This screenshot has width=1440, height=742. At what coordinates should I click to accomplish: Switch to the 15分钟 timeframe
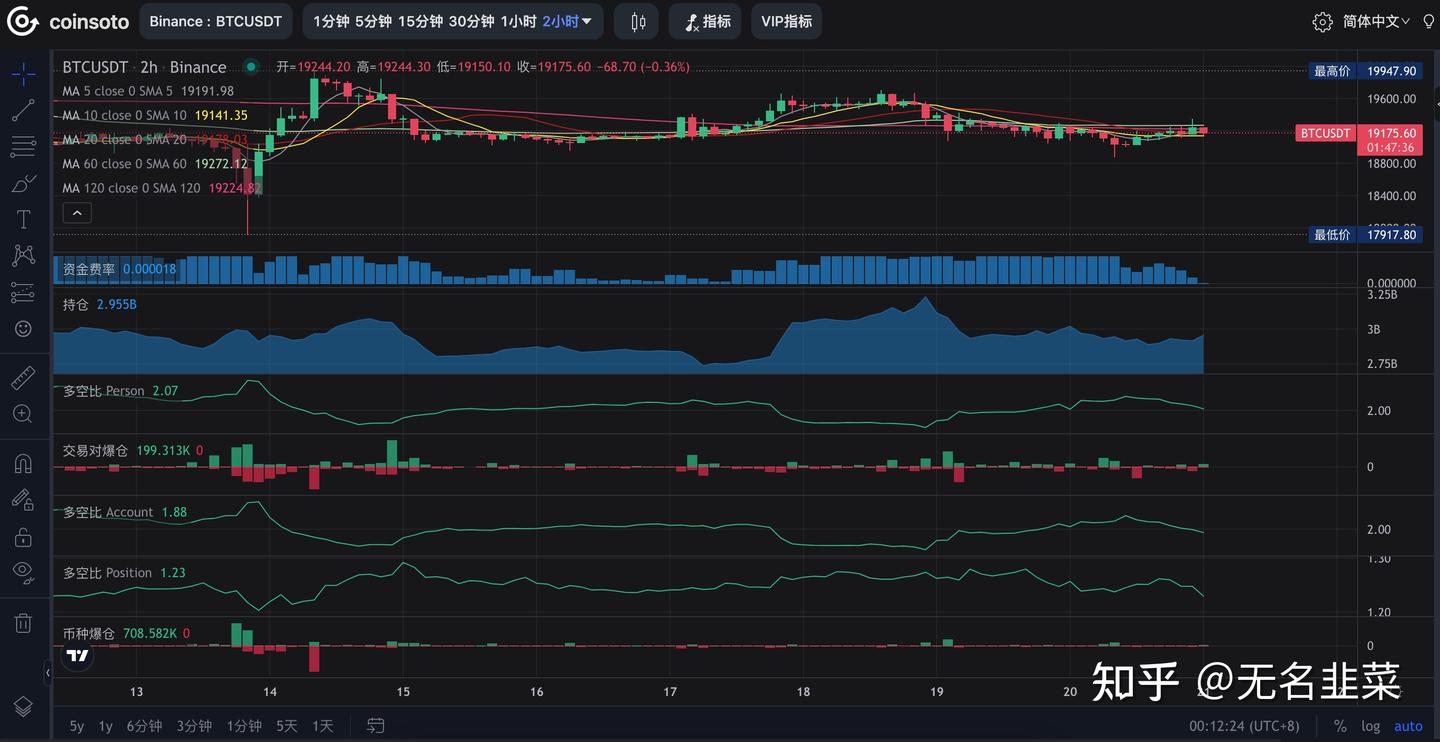click(x=419, y=21)
